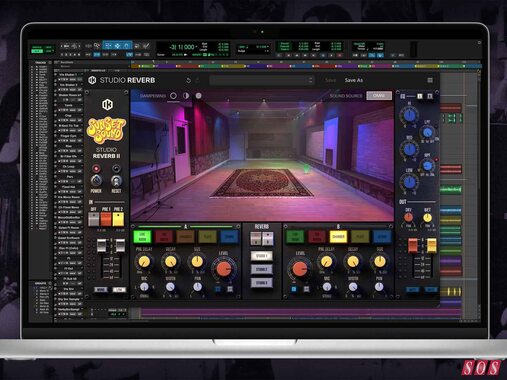Click the red output fader cap
The width and height of the screenshot is (507, 380).
click(412, 246)
